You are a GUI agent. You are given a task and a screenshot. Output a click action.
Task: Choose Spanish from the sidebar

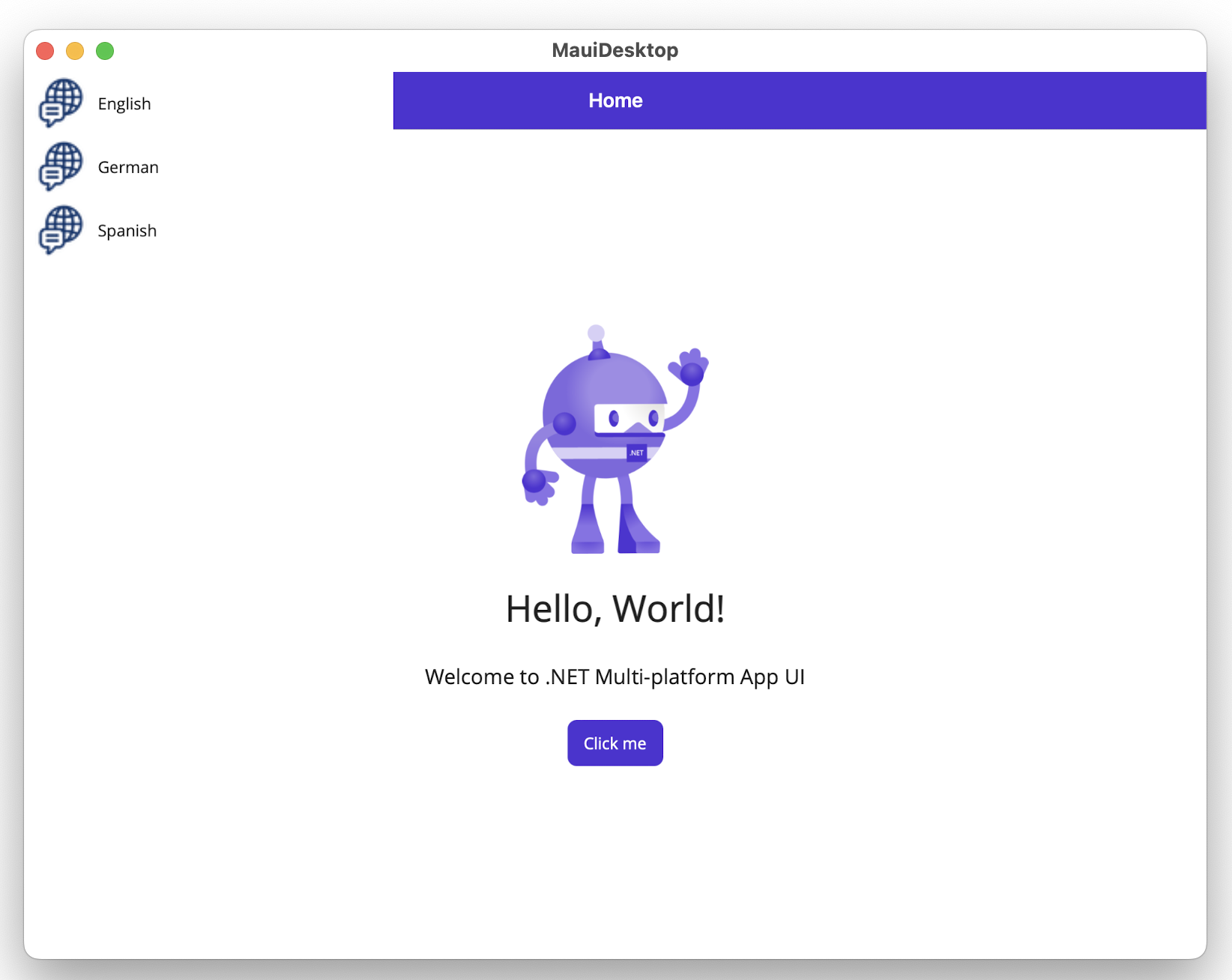click(127, 231)
